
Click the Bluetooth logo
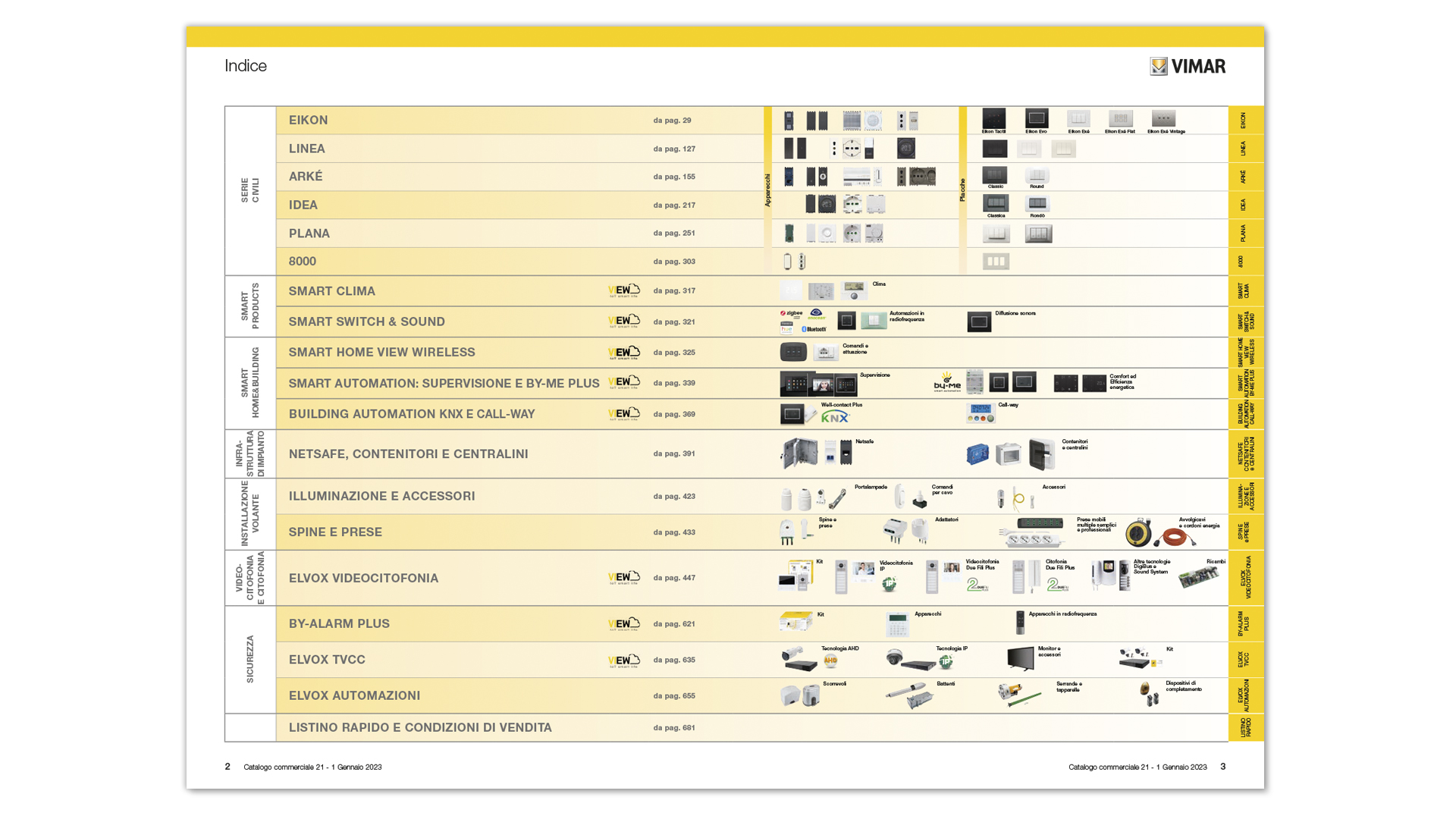coord(814,329)
